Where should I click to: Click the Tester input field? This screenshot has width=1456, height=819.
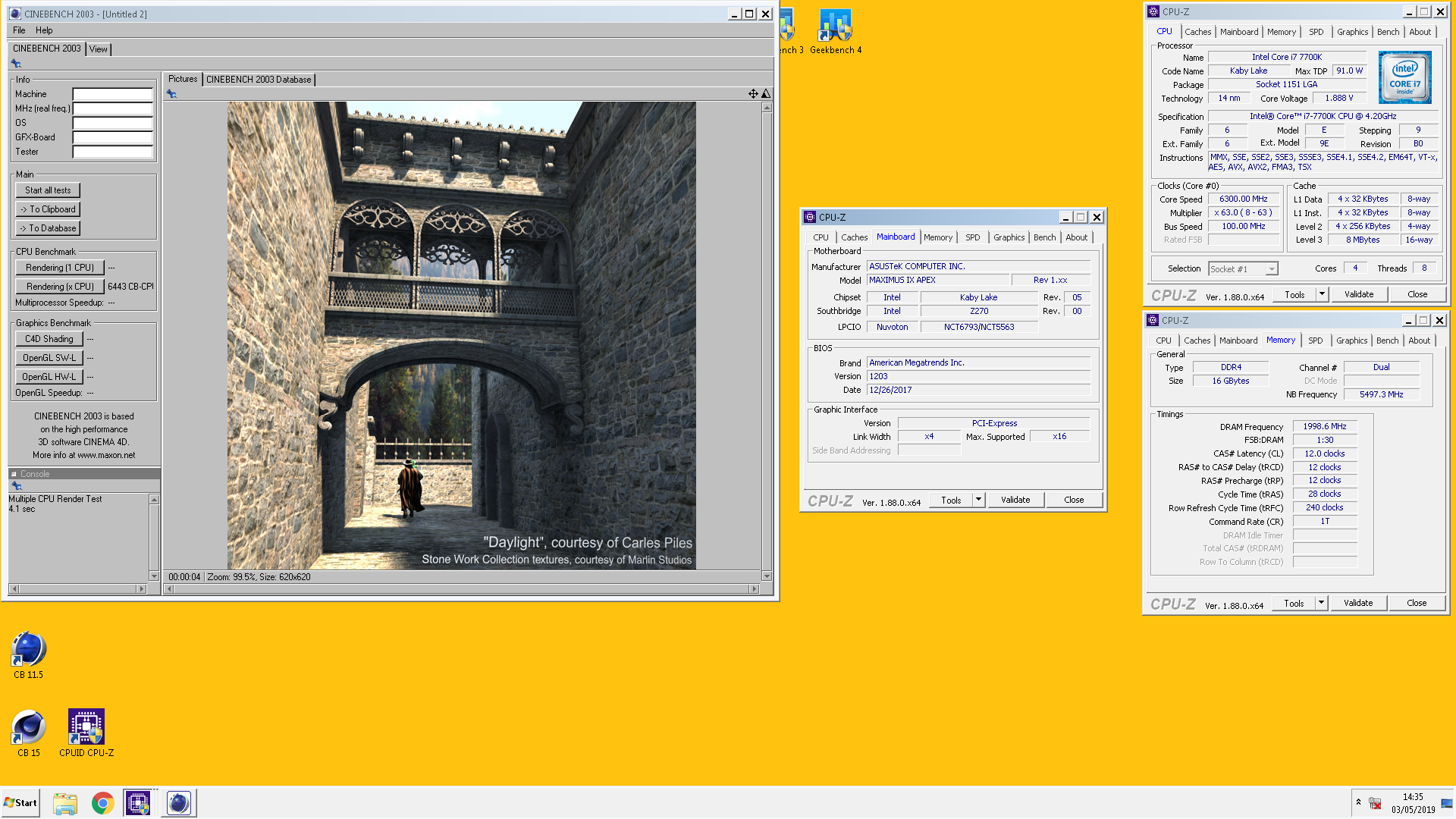tap(112, 152)
